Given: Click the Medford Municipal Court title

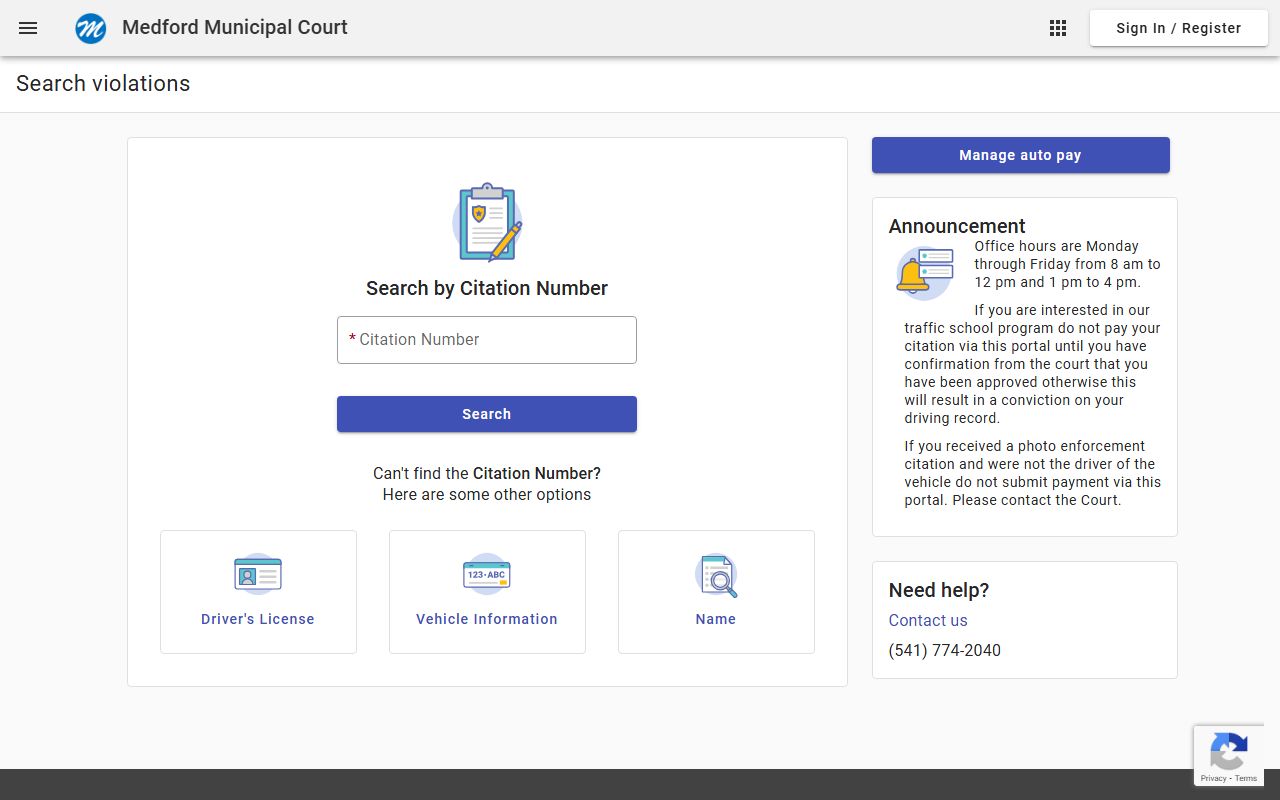Looking at the screenshot, I should point(235,28).
